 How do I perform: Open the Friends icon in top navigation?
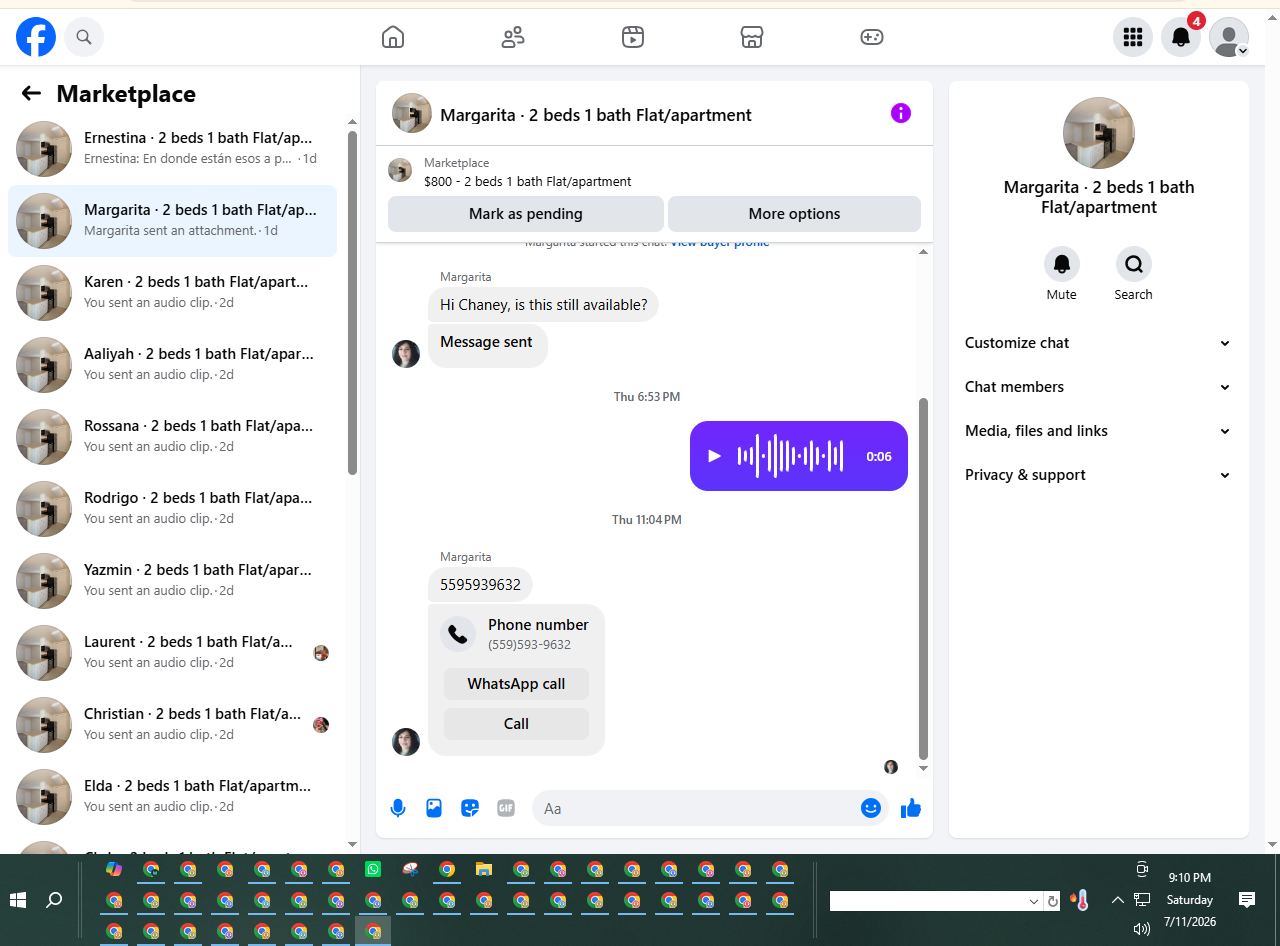click(513, 37)
